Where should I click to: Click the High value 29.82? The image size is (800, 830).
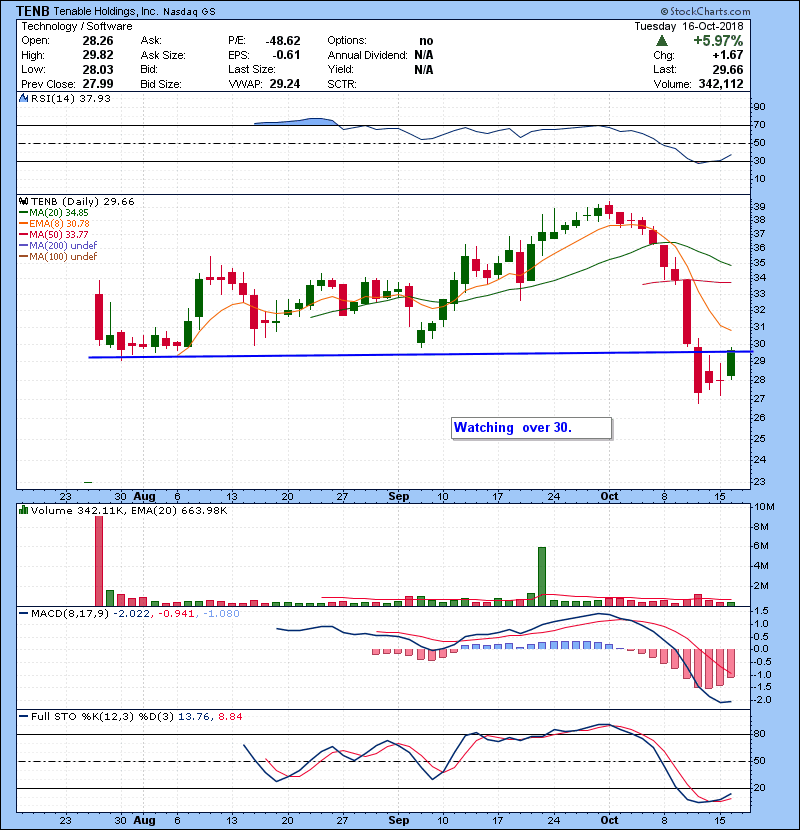point(98,55)
